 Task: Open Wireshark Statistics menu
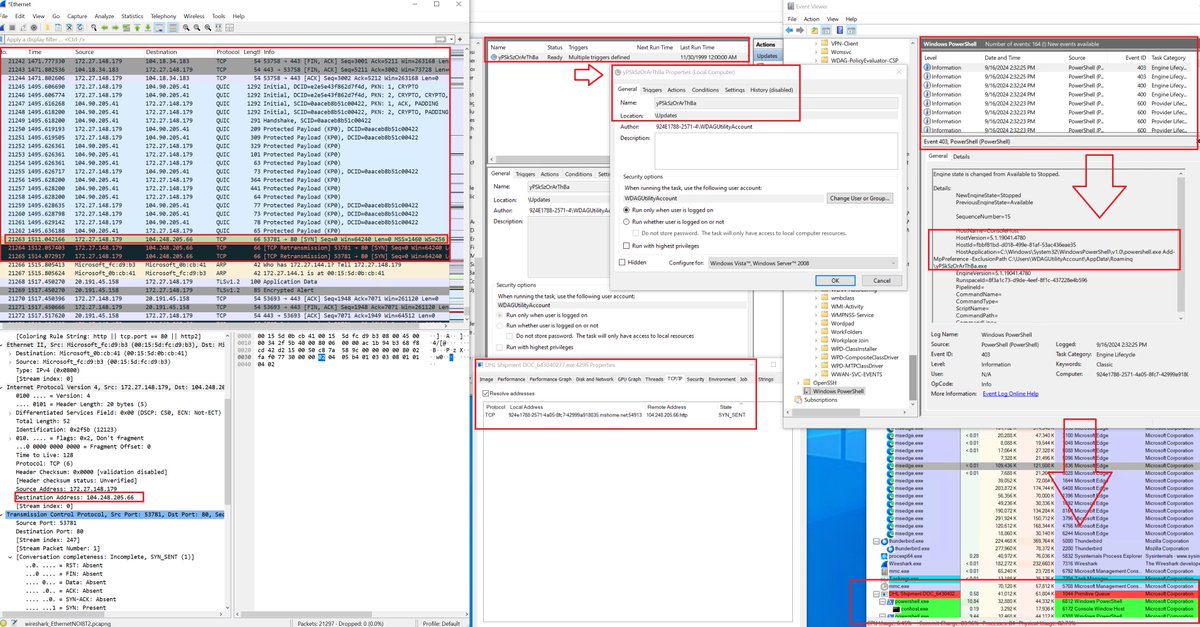coord(132,16)
